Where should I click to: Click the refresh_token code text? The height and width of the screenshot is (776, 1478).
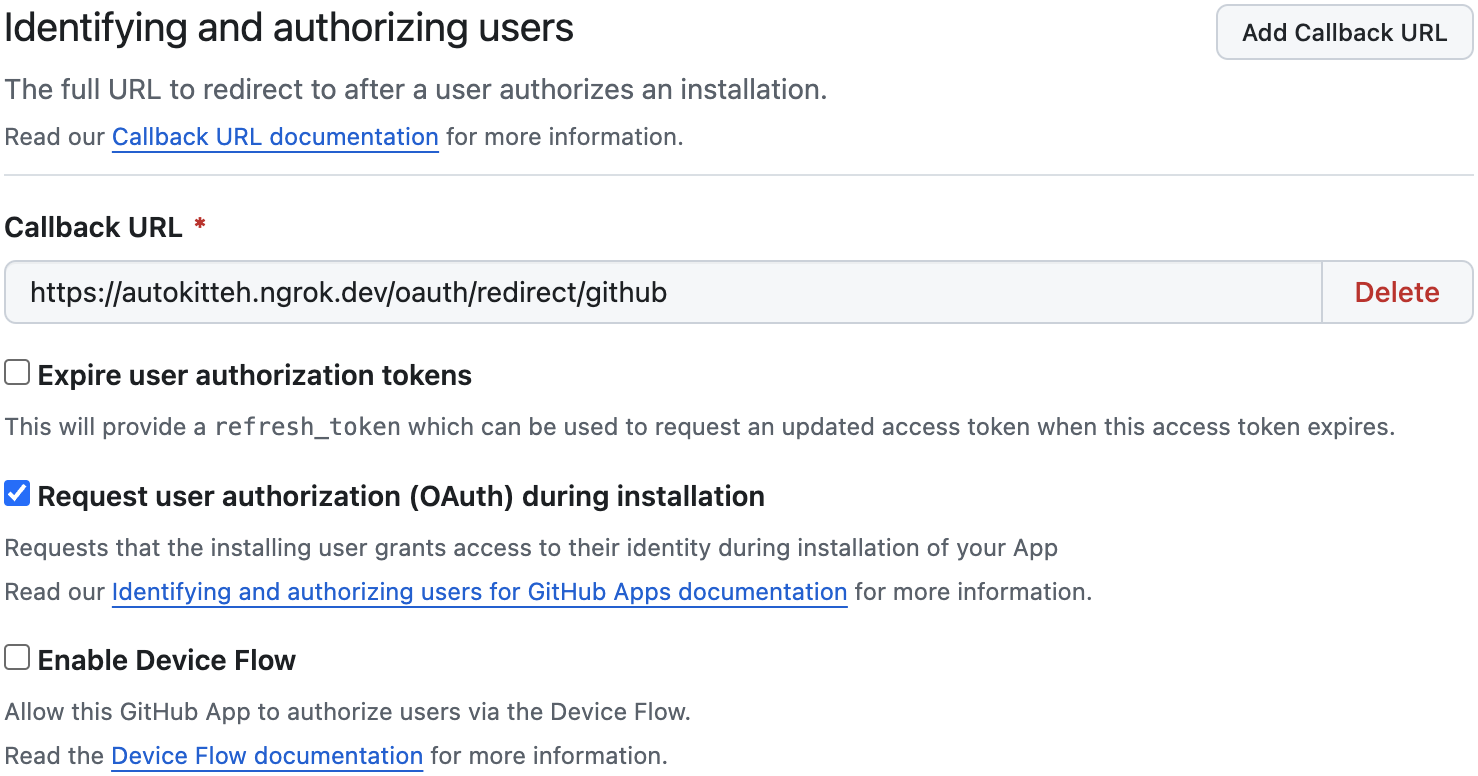point(308,428)
